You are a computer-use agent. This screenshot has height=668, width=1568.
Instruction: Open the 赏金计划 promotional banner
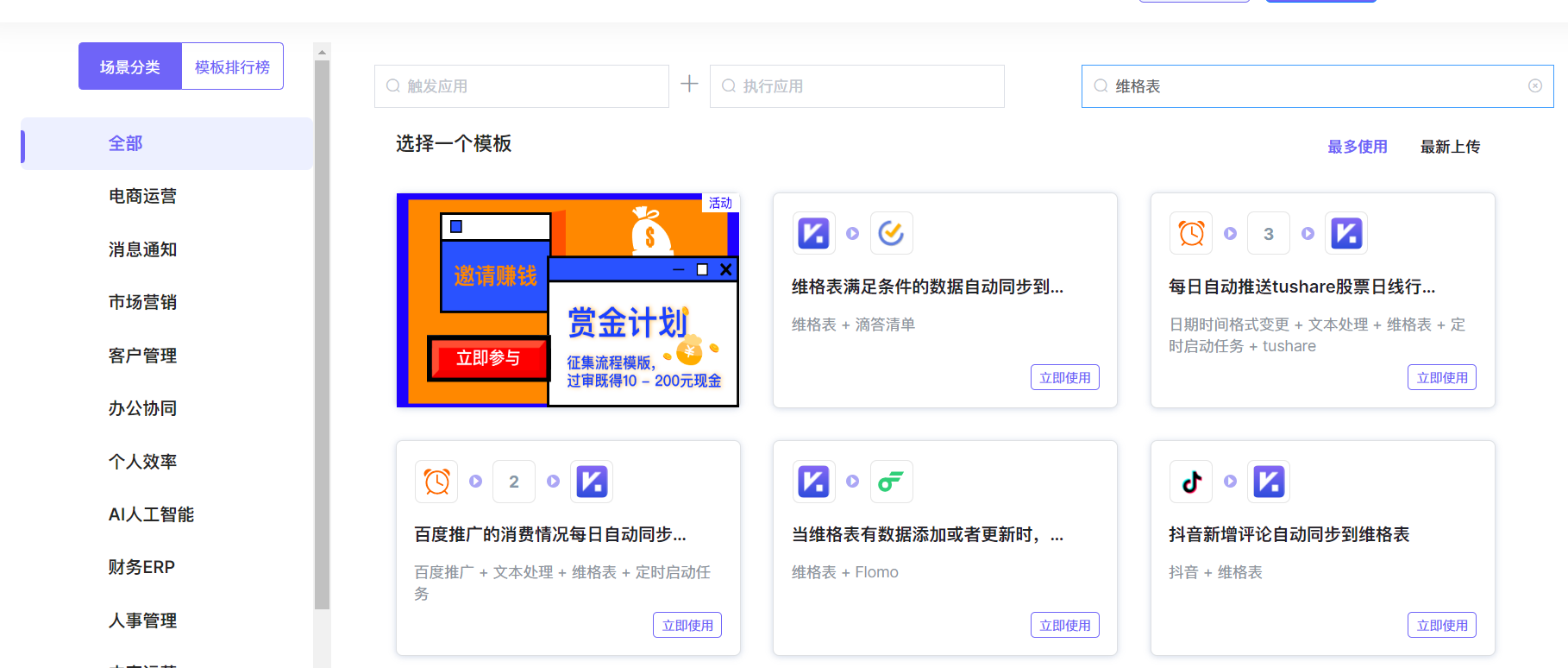pyautogui.click(x=568, y=299)
